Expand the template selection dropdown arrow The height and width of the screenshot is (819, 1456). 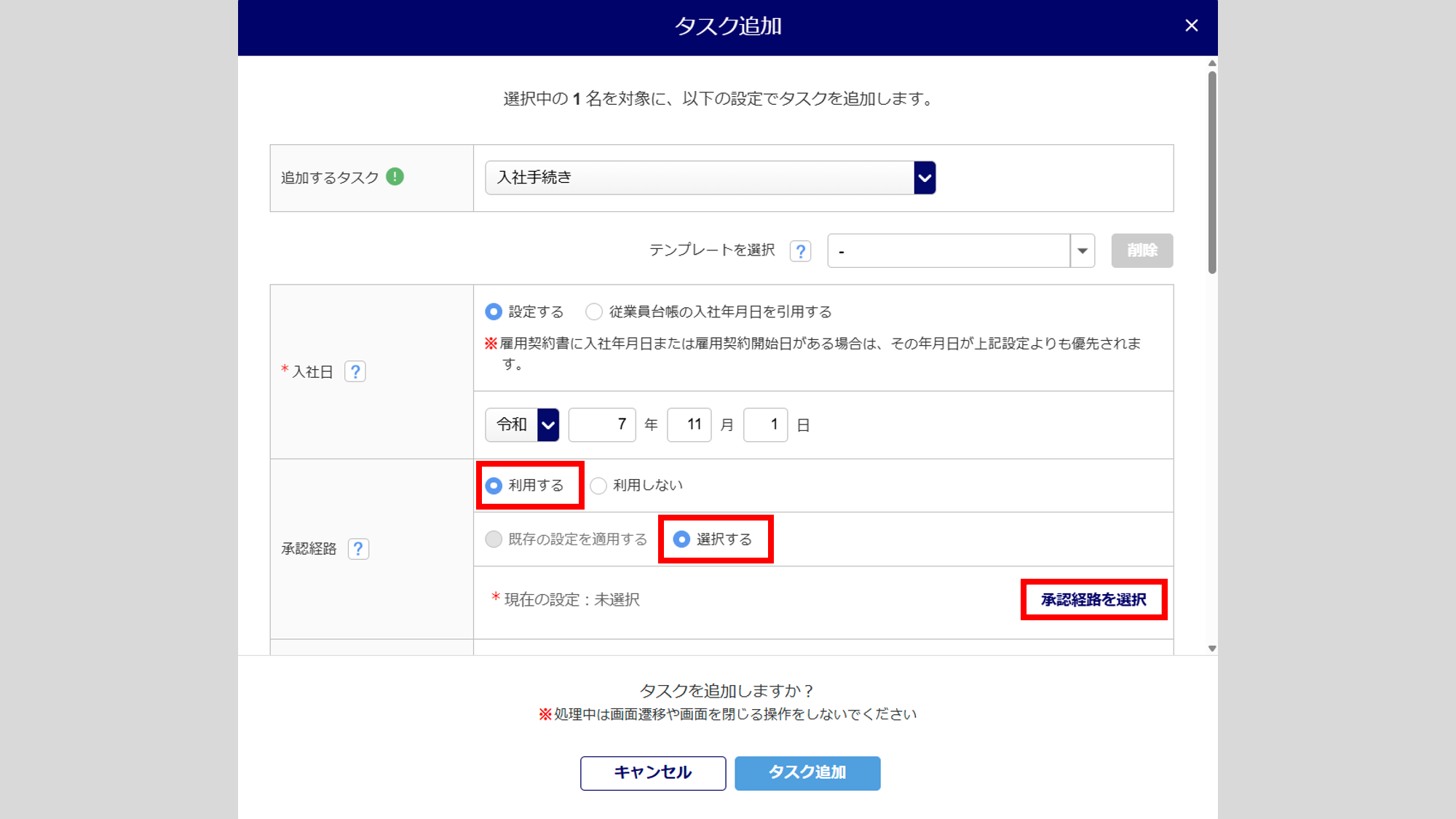pyautogui.click(x=1082, y=251)
